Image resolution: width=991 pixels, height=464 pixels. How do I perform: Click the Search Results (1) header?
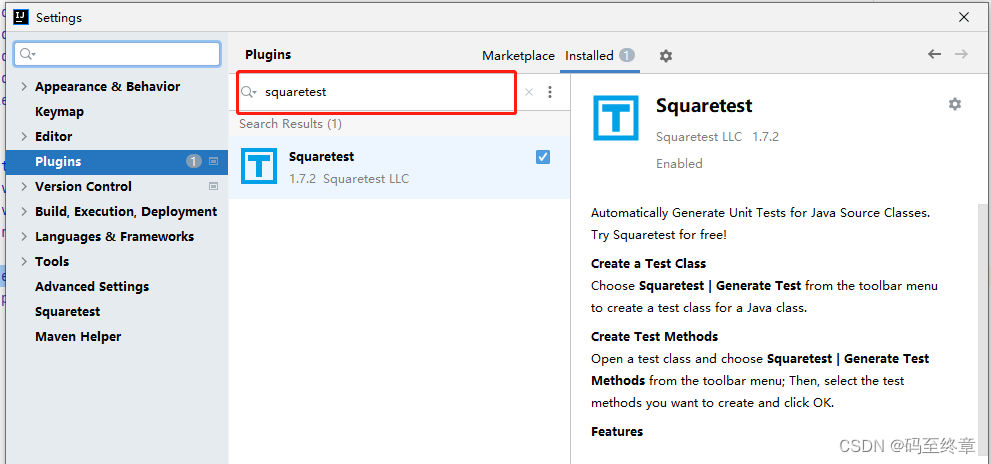(x=291, y=124)
